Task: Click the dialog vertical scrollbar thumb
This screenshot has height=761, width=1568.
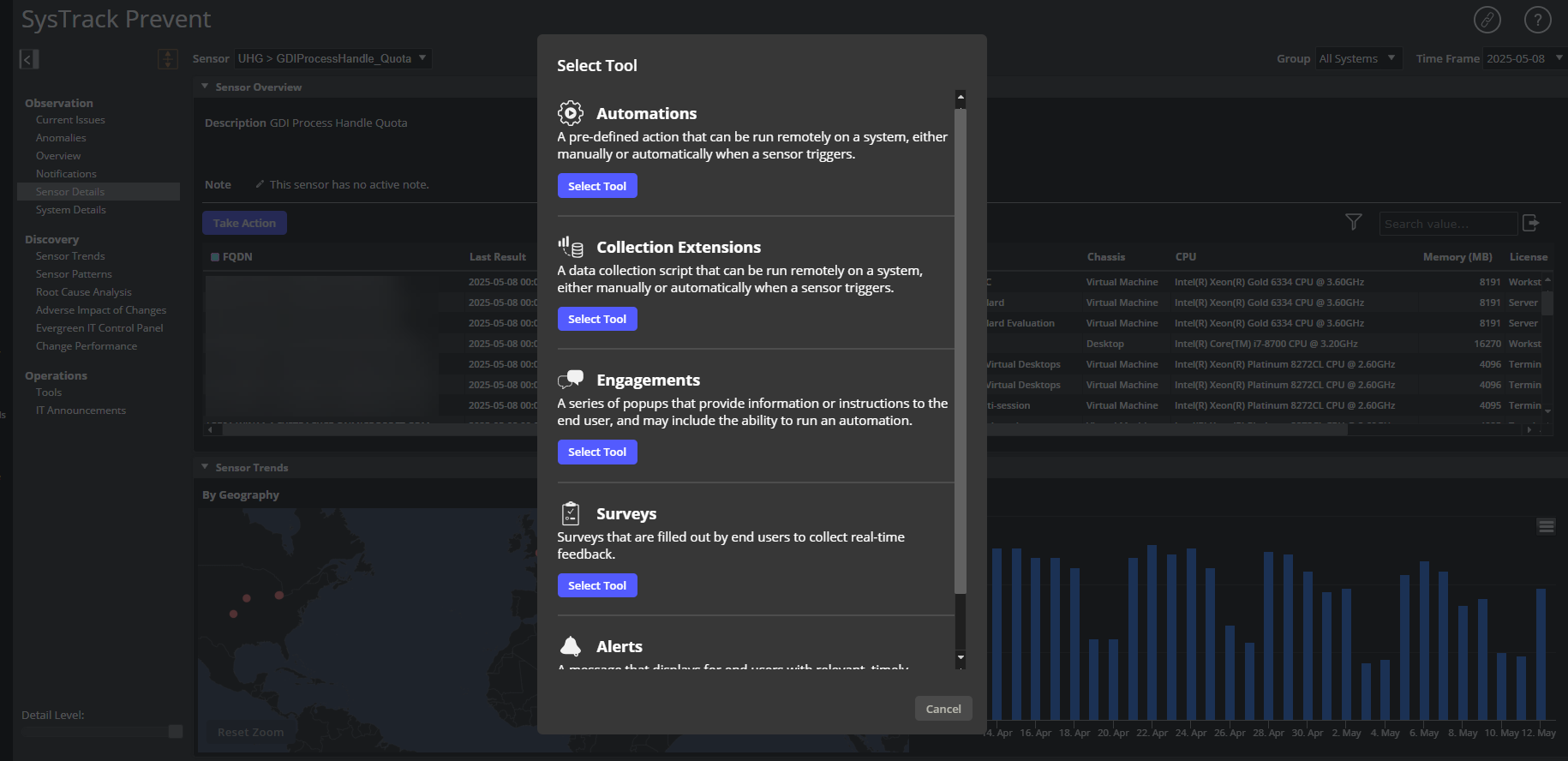Action: [961, 350]
